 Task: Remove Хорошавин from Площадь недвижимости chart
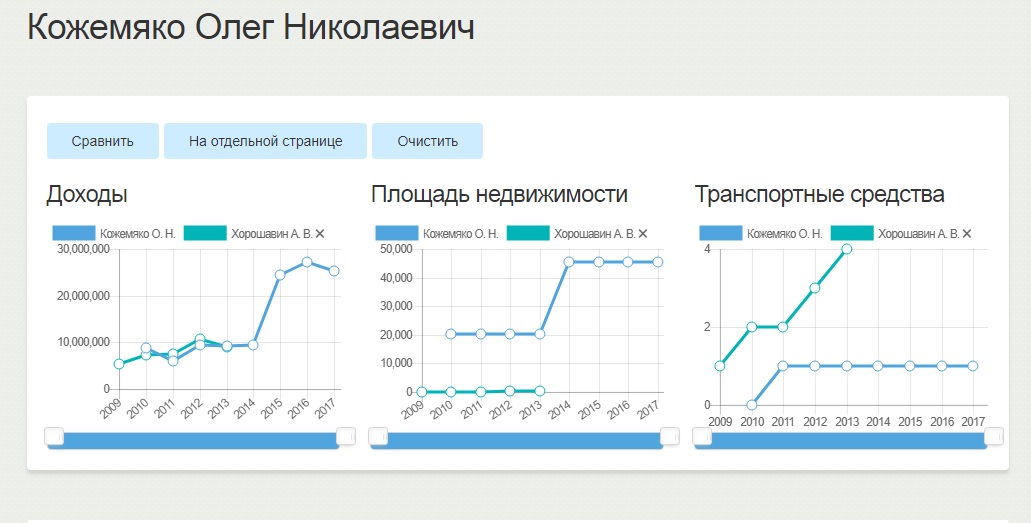(x=643, y=234)
